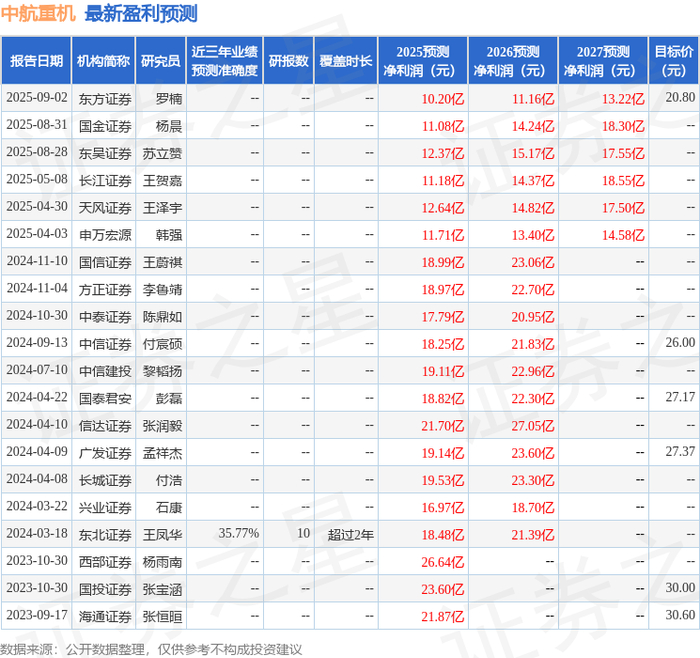Select researcher 王蔚祺
The image size is (700, 658).
point(162,262)
